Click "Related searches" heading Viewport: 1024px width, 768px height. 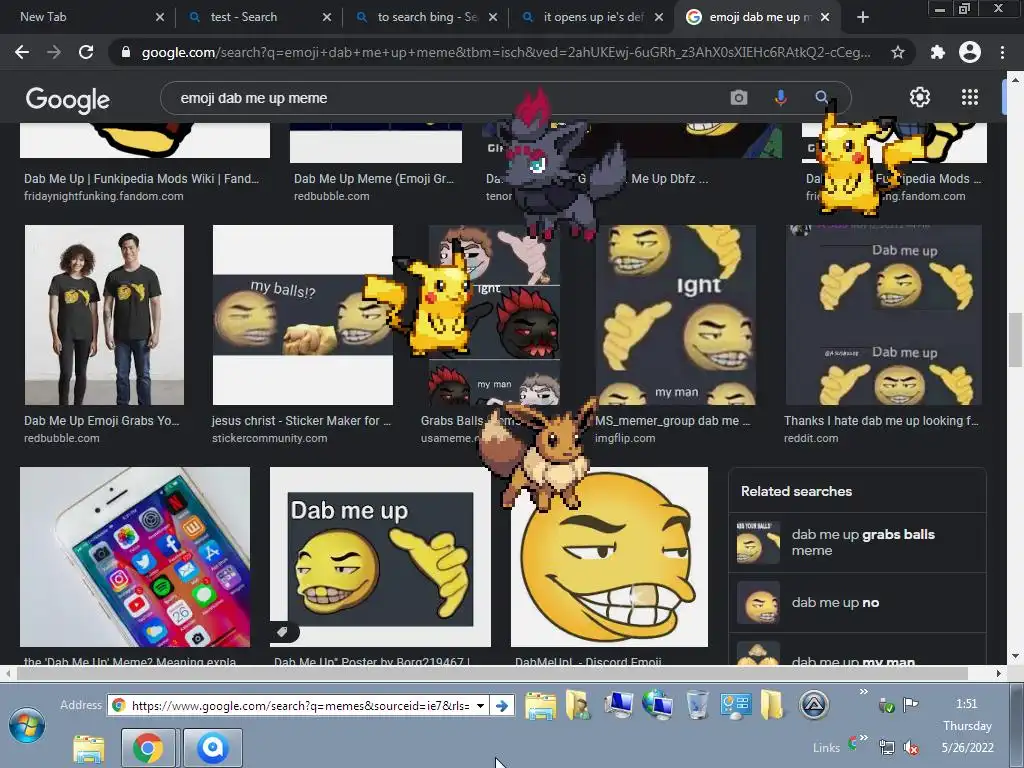tap(796, 491)
